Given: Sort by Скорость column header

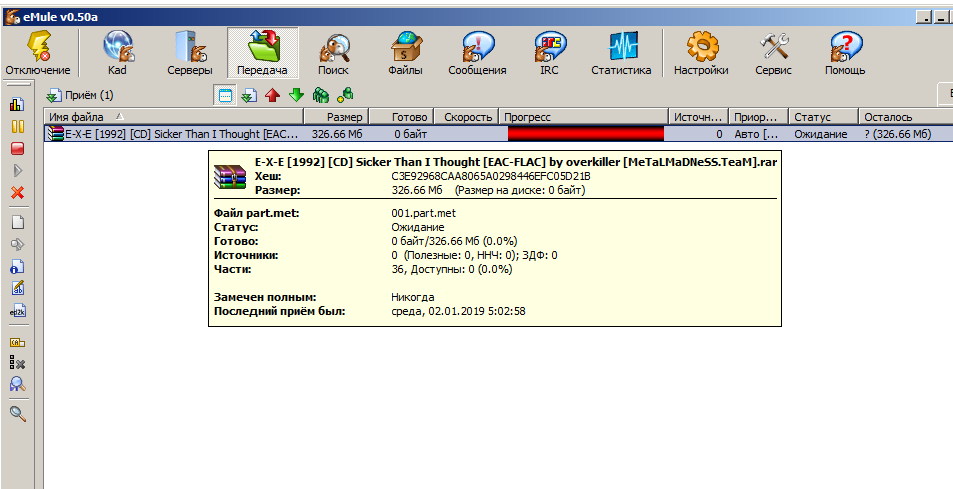Looking at the screenshot, I should [x=466, y=117].
